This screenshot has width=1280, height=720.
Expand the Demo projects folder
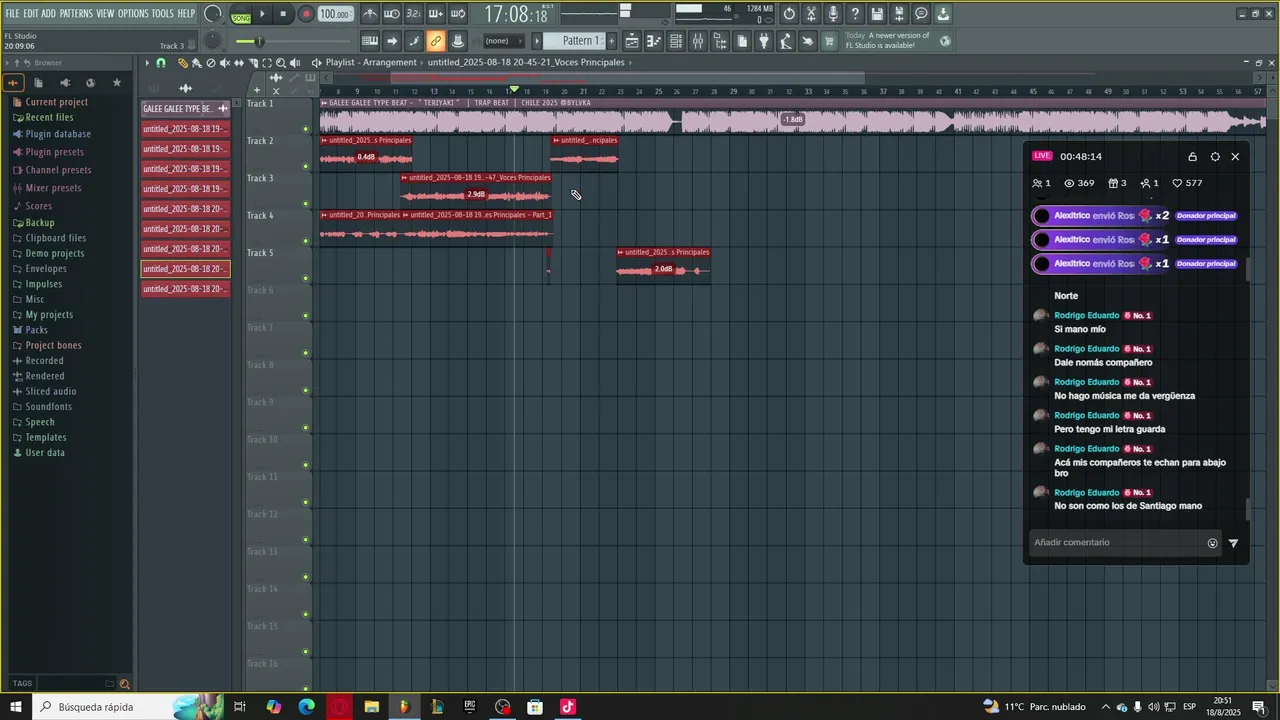coord(54,253)
